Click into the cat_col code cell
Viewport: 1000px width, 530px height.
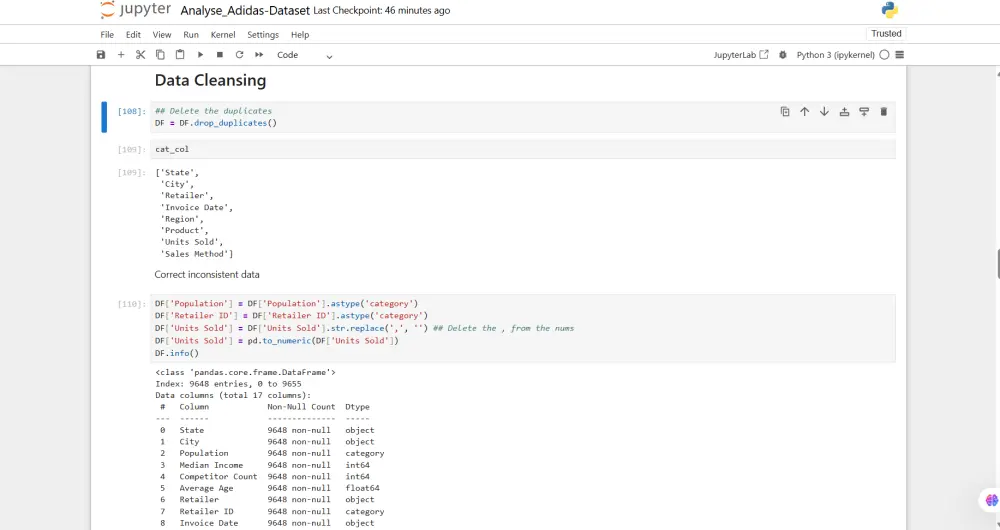[x=523, y=149]
